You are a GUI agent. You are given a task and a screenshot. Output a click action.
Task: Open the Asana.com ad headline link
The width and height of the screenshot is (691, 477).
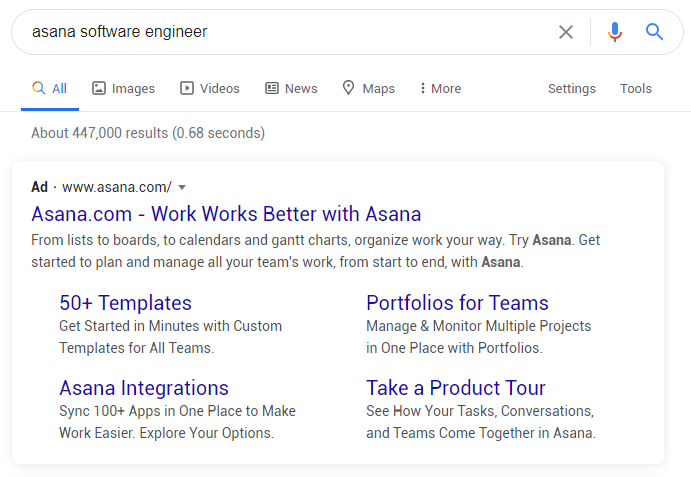[x=226, y=214]
